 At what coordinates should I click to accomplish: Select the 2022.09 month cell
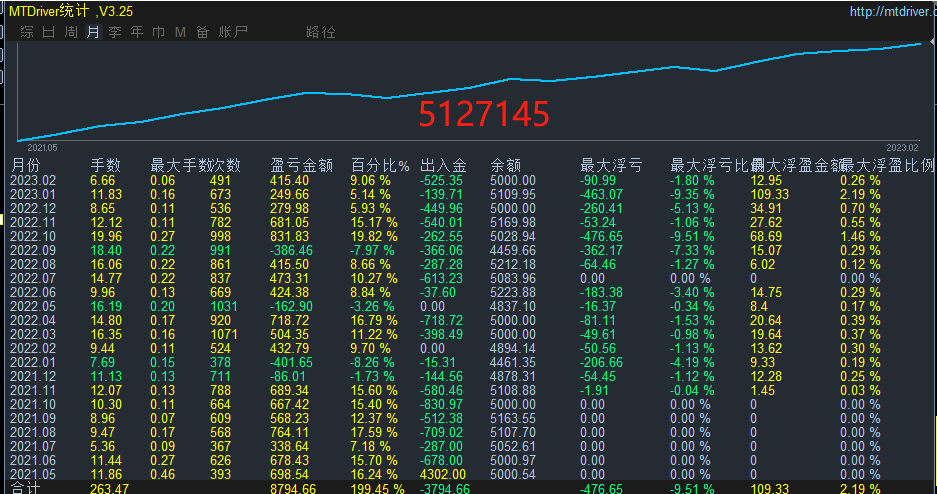coord(33,250)
